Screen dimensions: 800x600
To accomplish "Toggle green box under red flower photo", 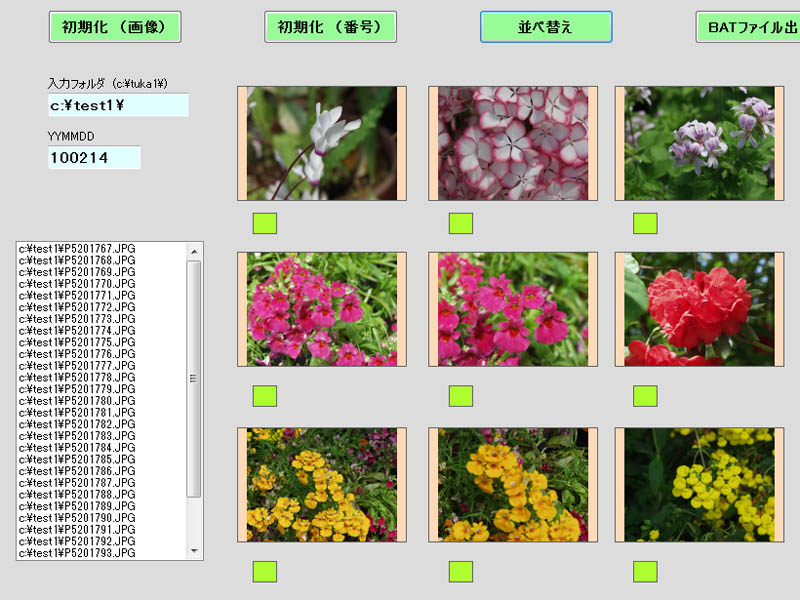I will coord(645,395).
